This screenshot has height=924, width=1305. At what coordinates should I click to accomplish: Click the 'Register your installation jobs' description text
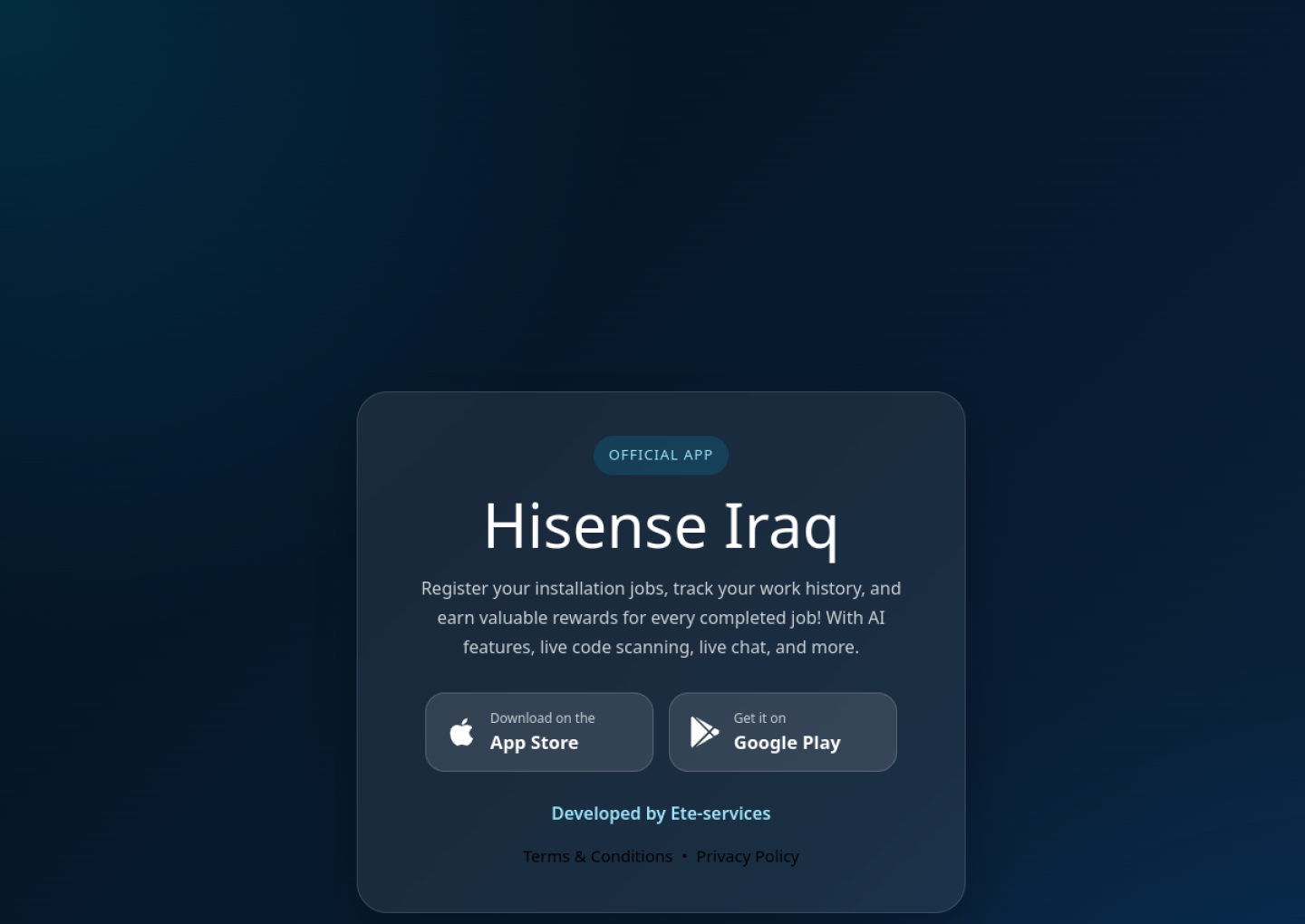(661, 618)
